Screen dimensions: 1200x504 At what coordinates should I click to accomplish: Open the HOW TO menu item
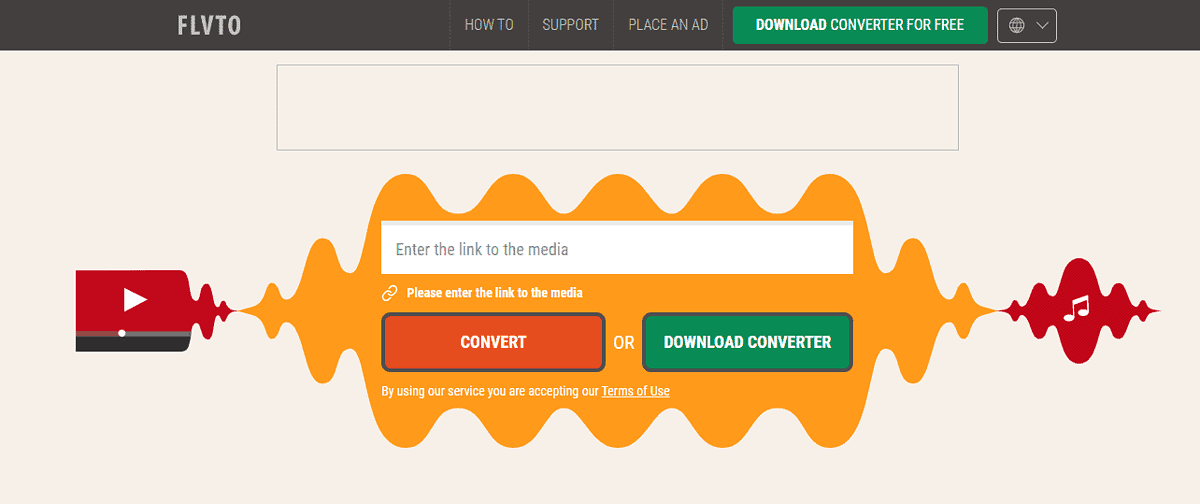tap(489, 25)
